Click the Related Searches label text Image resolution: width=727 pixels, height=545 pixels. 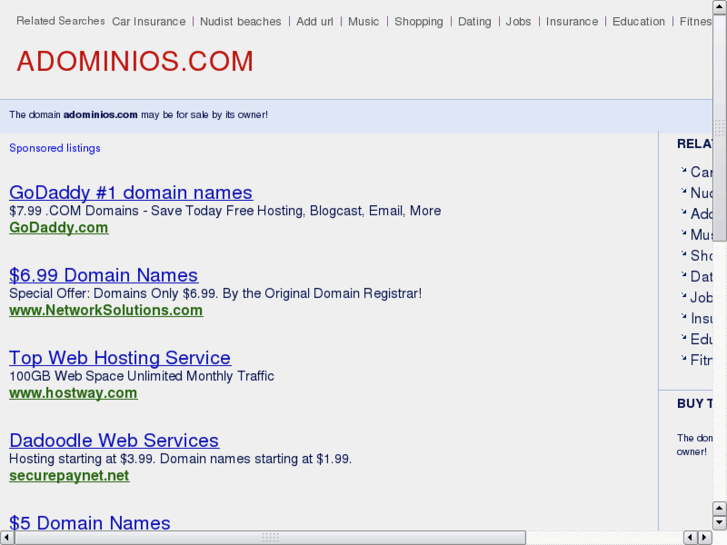[x=60, y=21]
